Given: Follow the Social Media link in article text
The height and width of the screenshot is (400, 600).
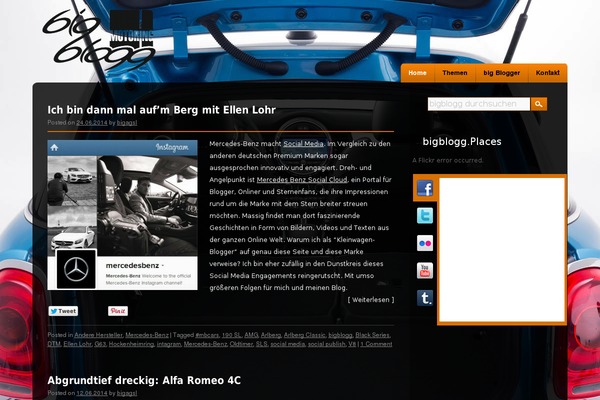Looking at the screenshot, I should tap(303, 144).
